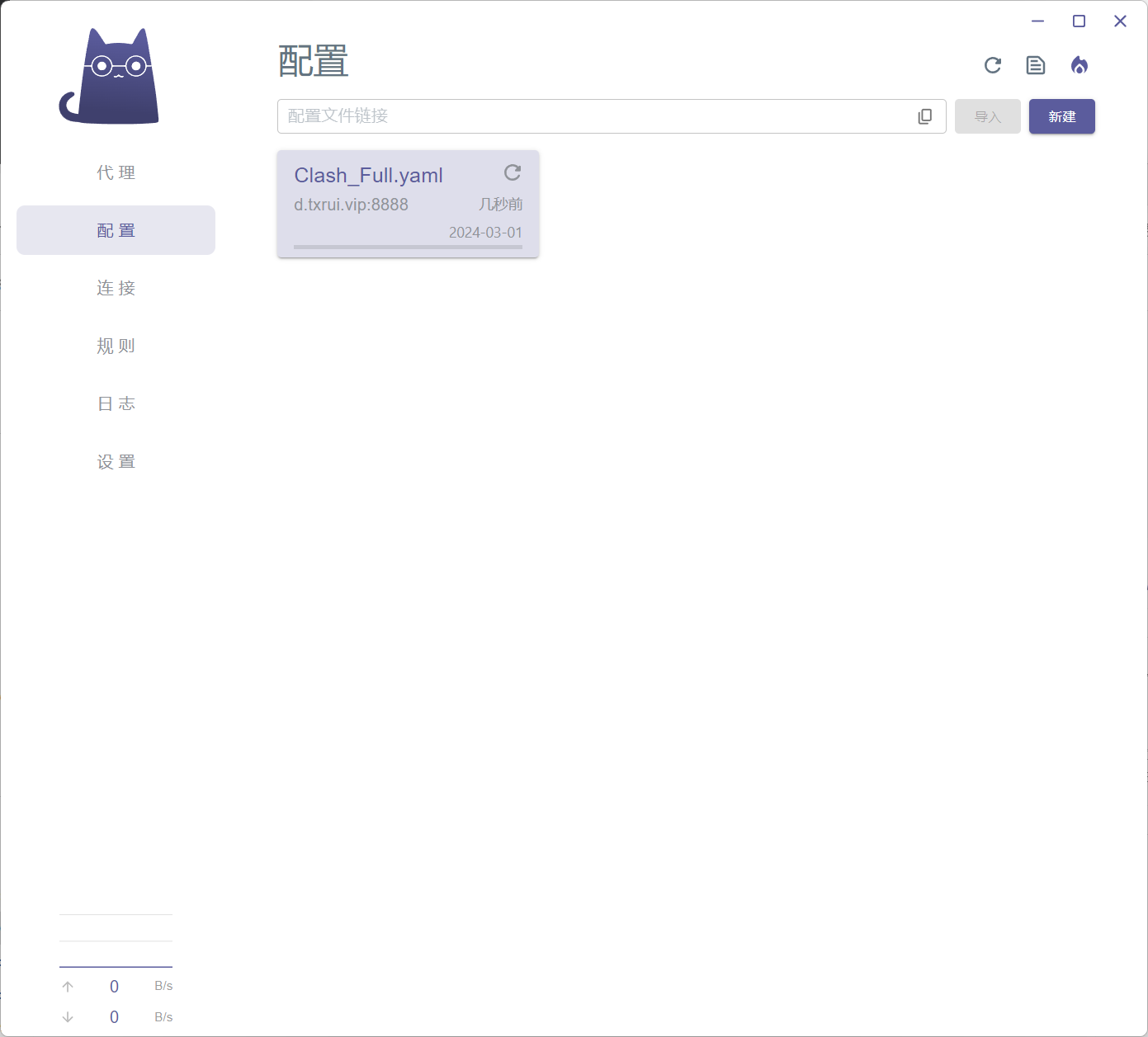Click the update-all-profiles refresh icon

point(993,65)
